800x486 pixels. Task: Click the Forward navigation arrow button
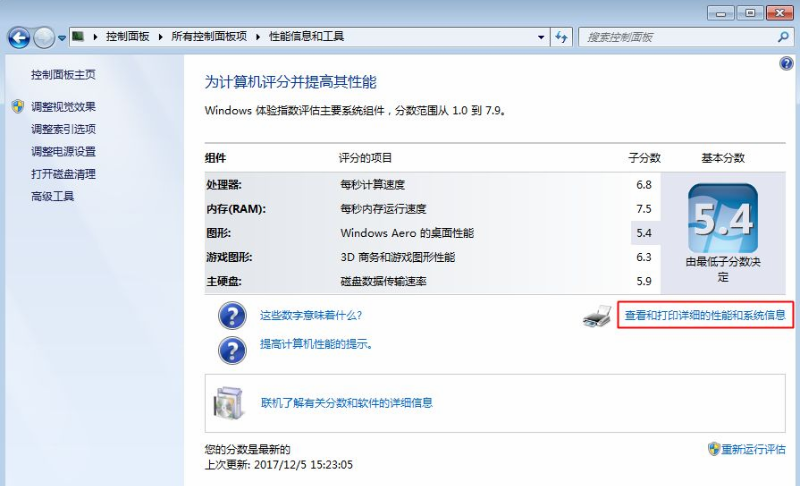point(44,37)
